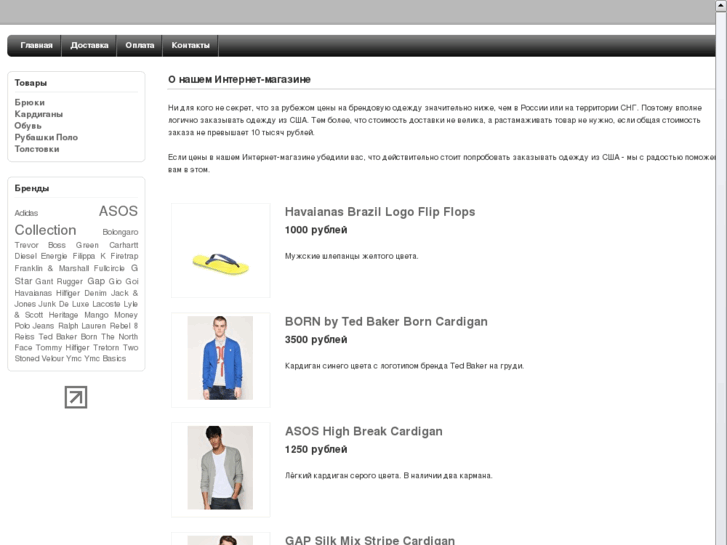Select the Firetrap brand tag
This screenshot has height=545, width=727.
[x=124, y=256]
